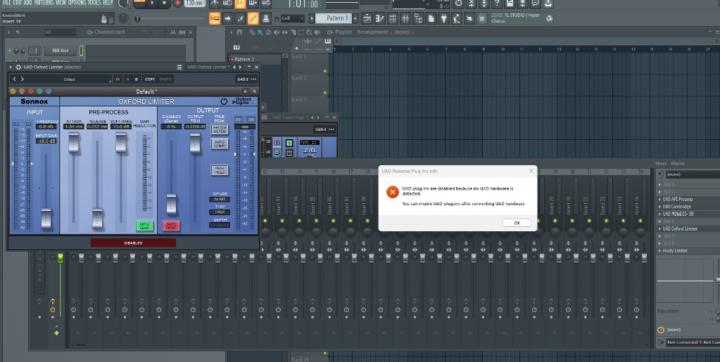Click the Play button in the transport bar
The height and width of the screenshot is (362, 720).
click(152, 4)
